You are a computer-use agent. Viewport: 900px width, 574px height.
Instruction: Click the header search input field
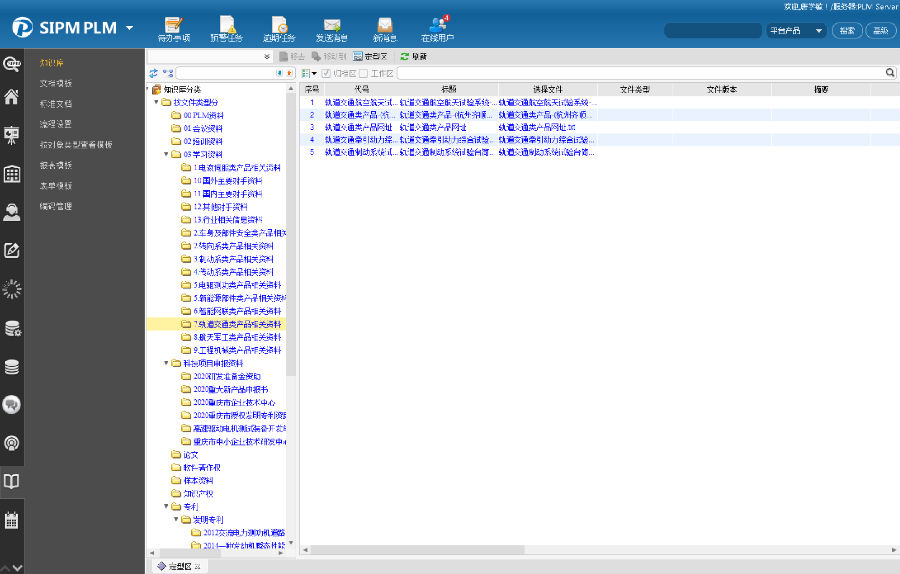(x=713, y=30)
